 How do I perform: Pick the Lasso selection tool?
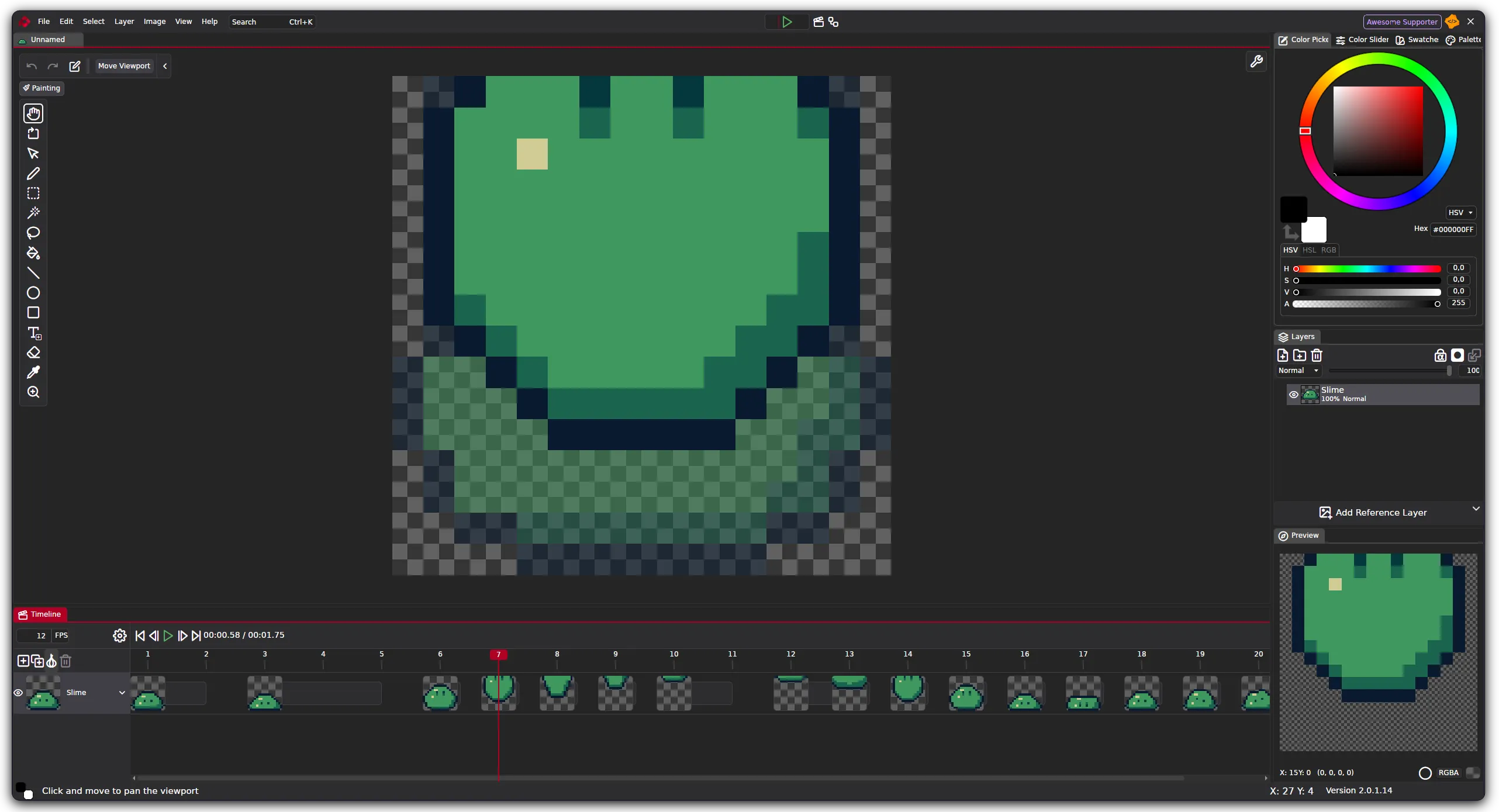coord(33,233)
